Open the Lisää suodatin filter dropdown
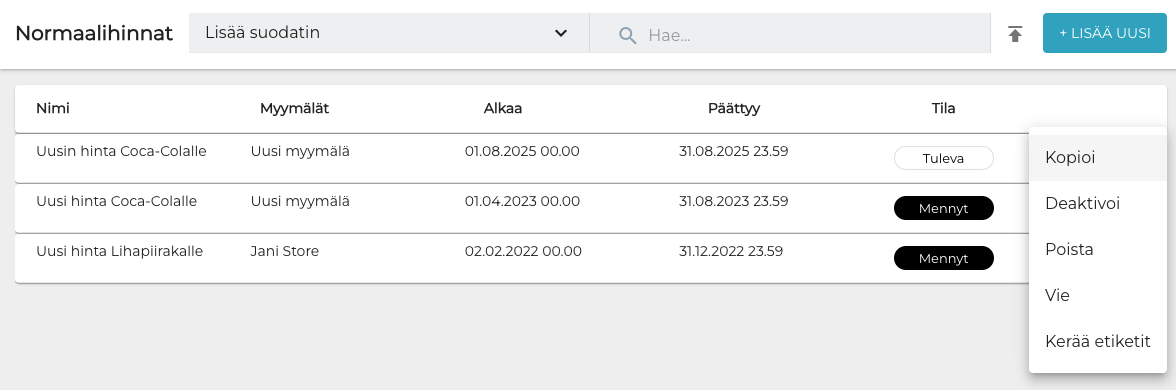This screenshot has height=390, width=1176. point(388,33)
